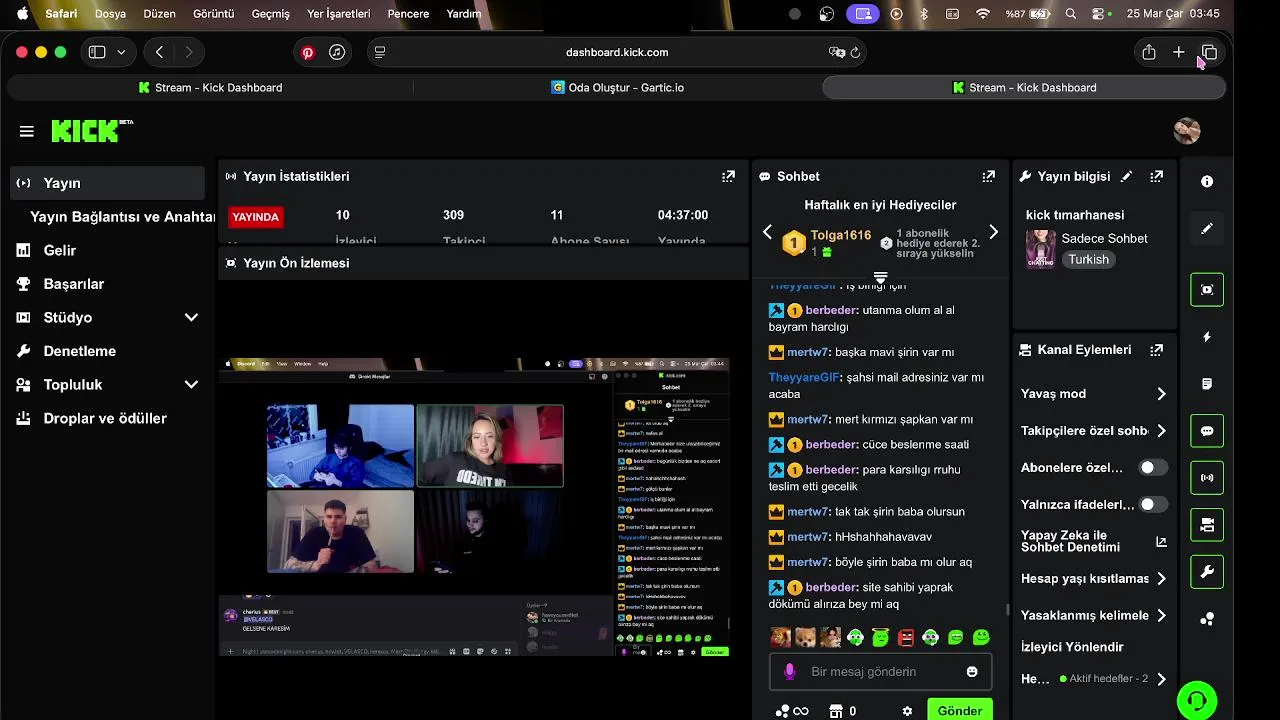Click the pencil icon in the right sidebar
This screenshot has height=720, width=1280.
pos(1207,229)
